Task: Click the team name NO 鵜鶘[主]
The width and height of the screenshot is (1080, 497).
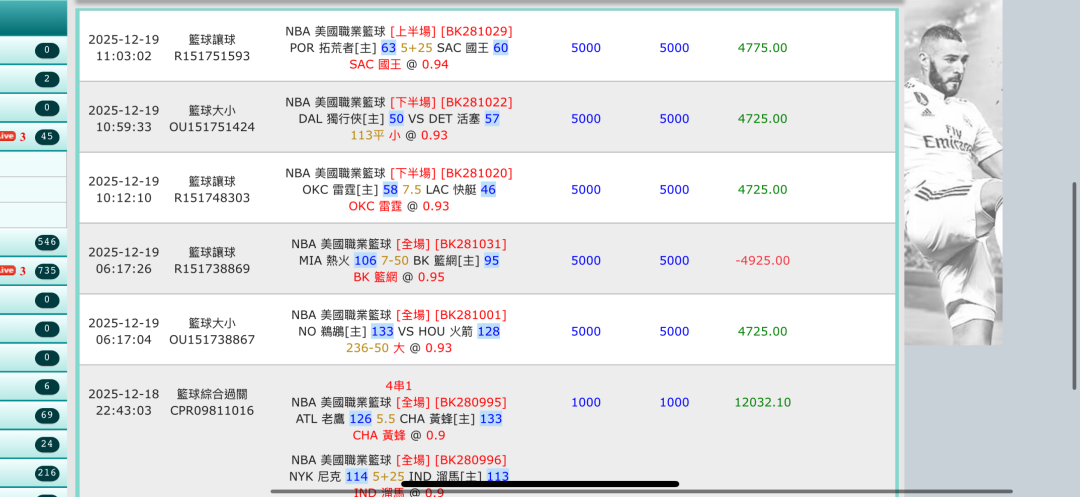Action: point(333,332)
